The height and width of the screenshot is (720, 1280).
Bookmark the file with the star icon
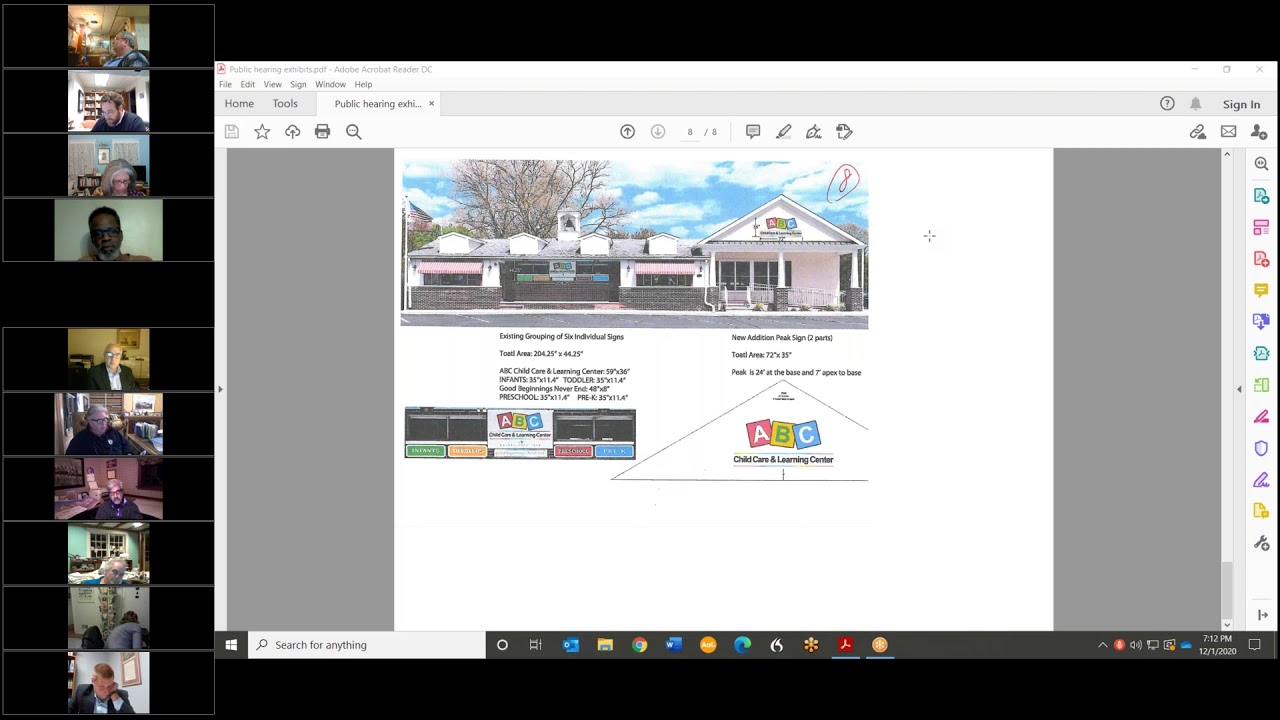click(262, 132)
